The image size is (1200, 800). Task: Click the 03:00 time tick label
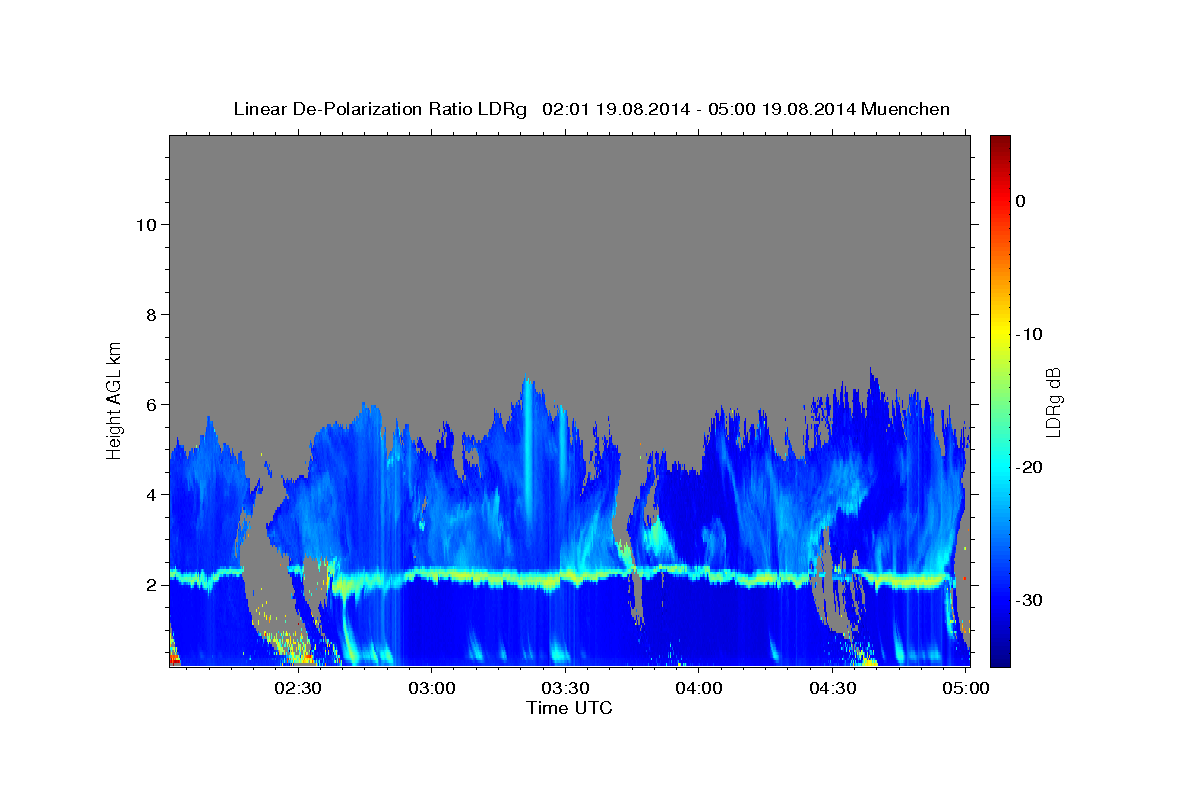[432, 688]
